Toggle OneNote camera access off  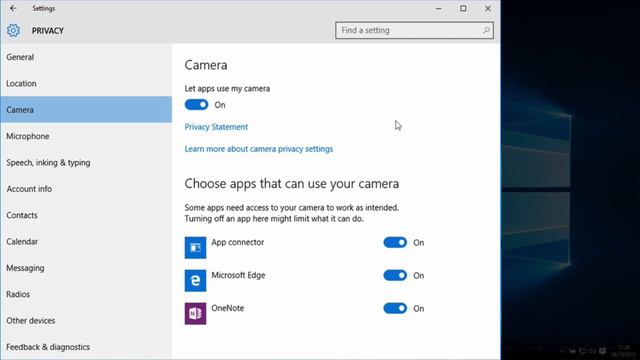(395, 308)
